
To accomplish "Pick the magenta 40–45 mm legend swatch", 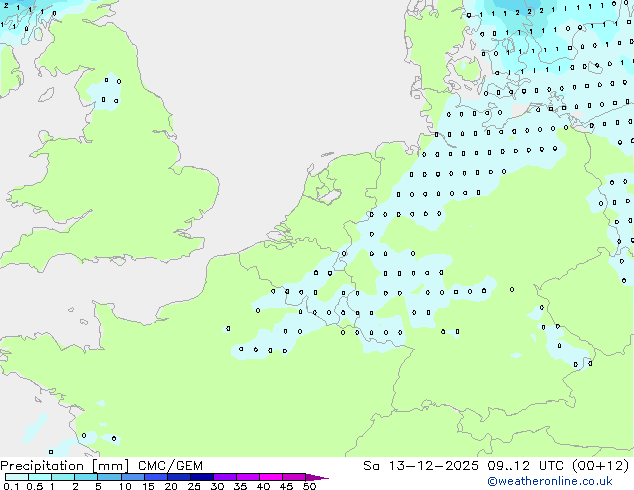I will (x=271, y=477).
